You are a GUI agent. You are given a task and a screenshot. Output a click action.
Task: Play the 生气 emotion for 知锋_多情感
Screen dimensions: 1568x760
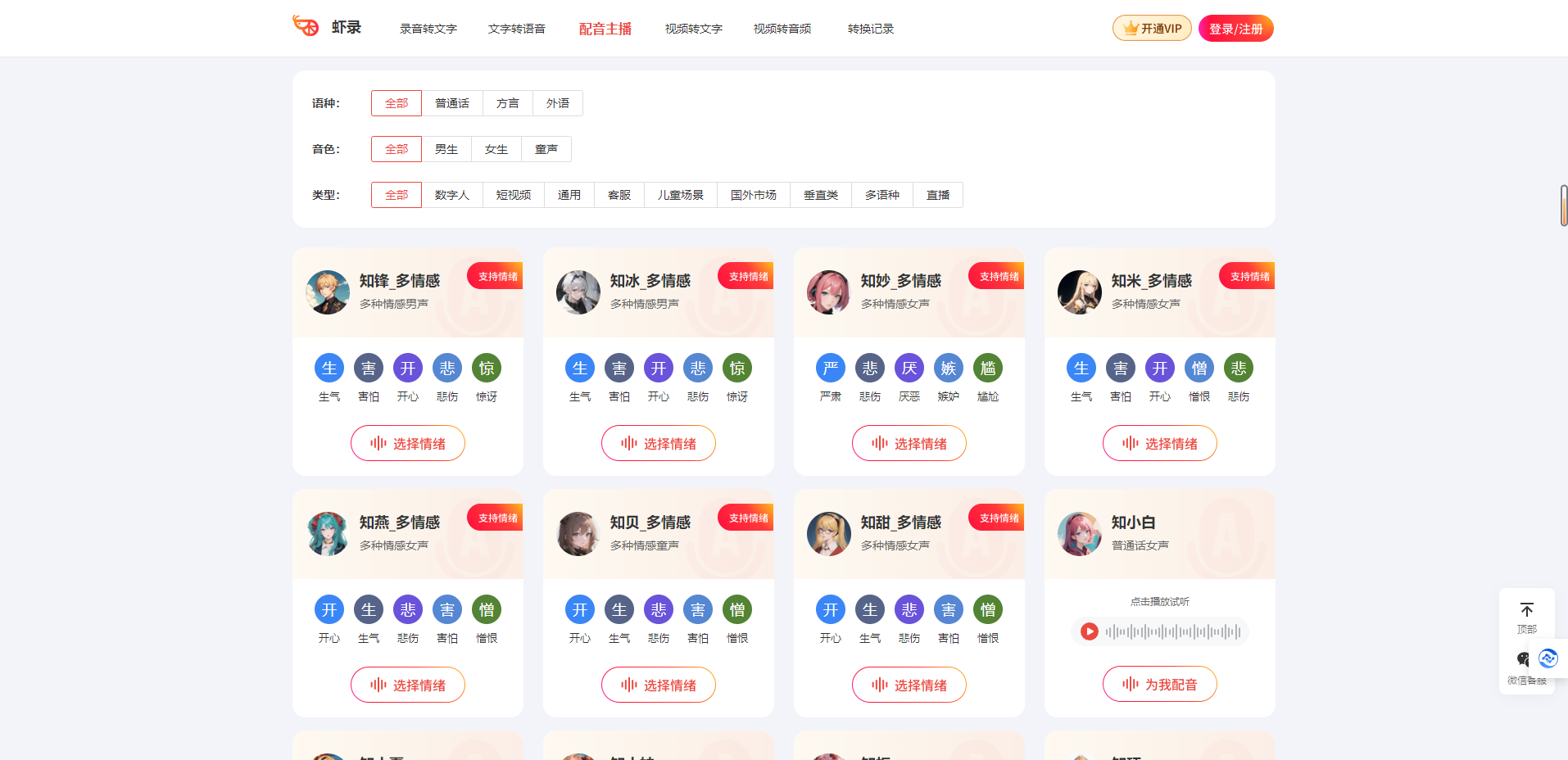pyautogui.click(x=329, y=369)
